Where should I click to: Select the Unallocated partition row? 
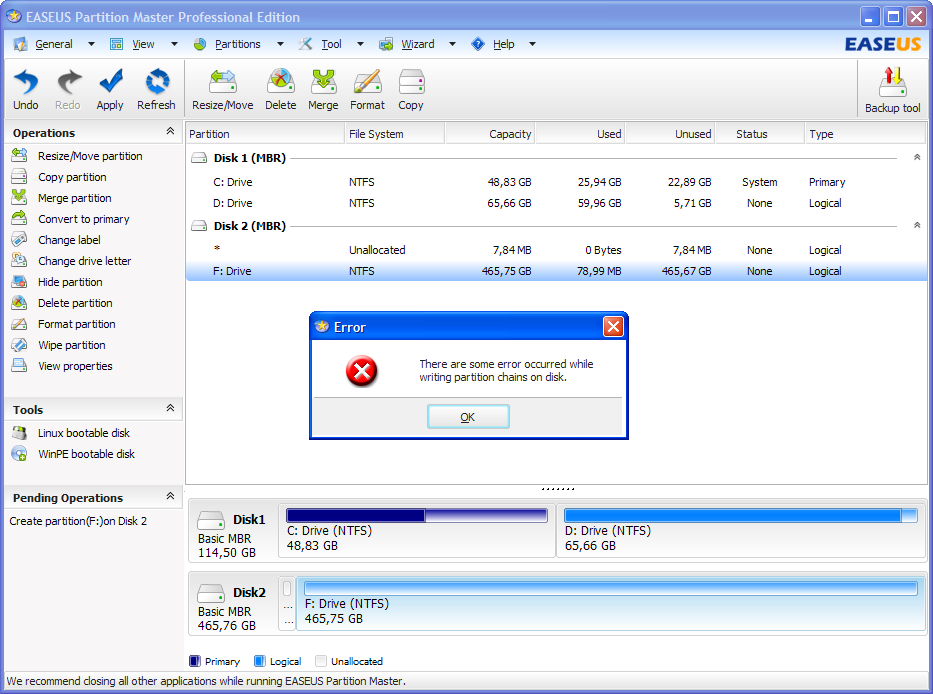pos(556,250)
